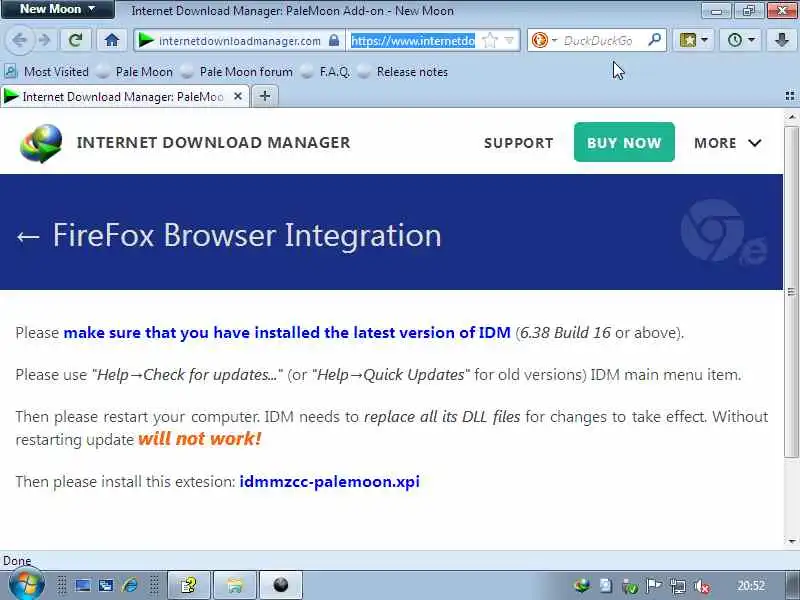This screenshot has width=800, height=600.
Task: Click Show Desktop quick launch icon
Action: click(x=83, y=586)
